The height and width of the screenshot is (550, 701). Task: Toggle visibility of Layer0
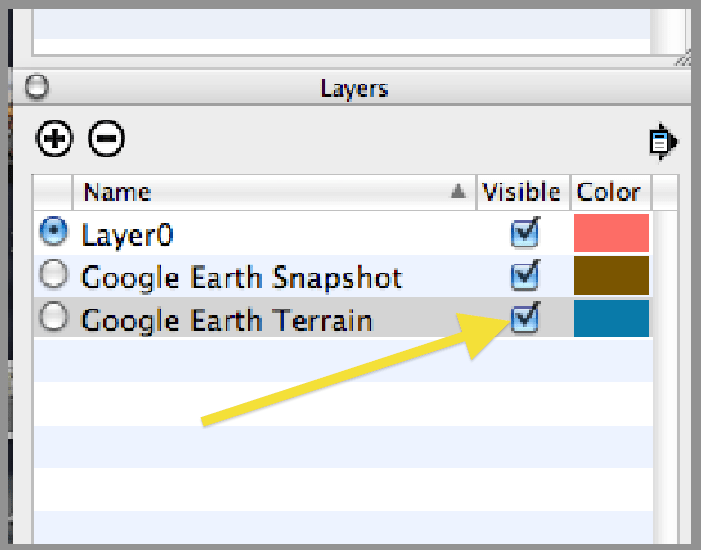pyautogui.click(x=524, y=233)
